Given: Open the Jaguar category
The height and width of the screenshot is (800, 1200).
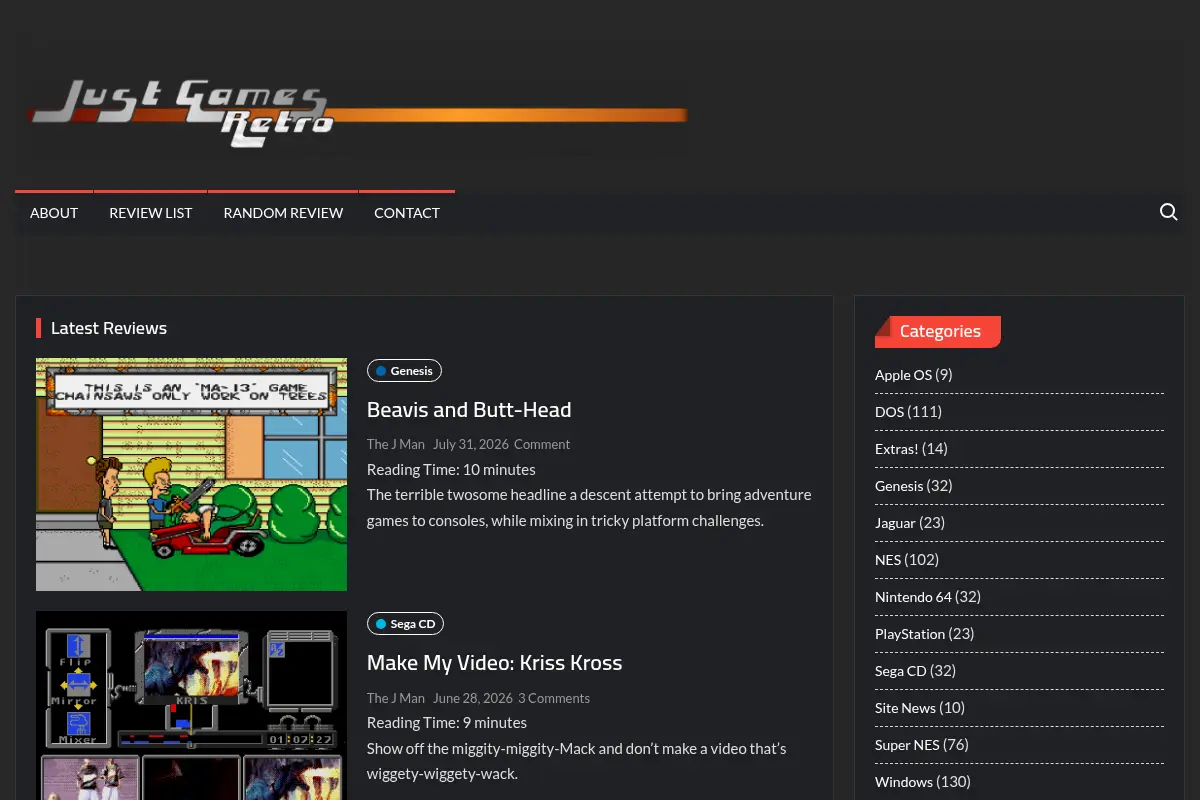Looking at the screenshot, I should (x=895, y=522).
